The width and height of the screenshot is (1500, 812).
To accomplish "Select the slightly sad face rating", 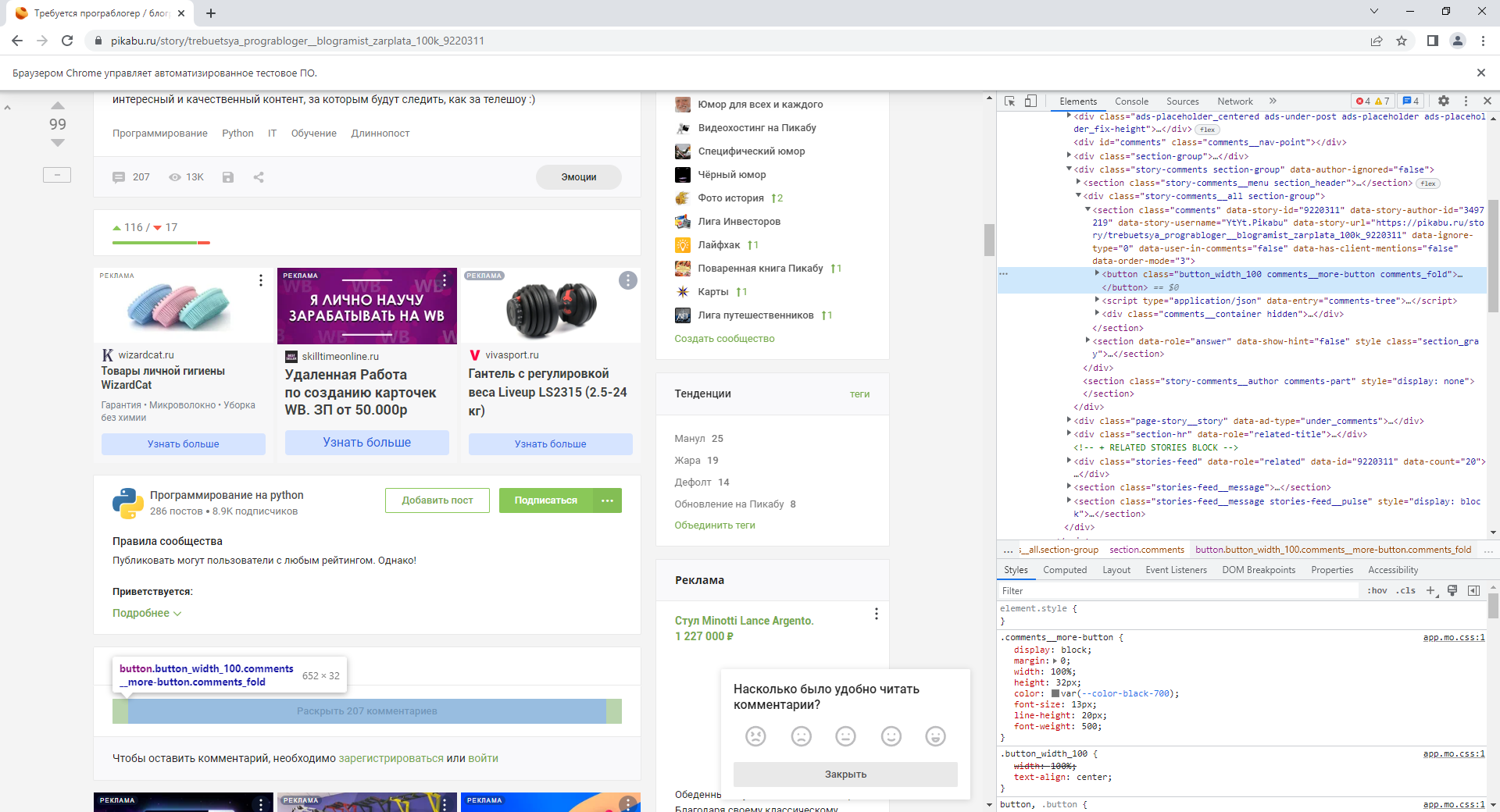I will 801,735.
